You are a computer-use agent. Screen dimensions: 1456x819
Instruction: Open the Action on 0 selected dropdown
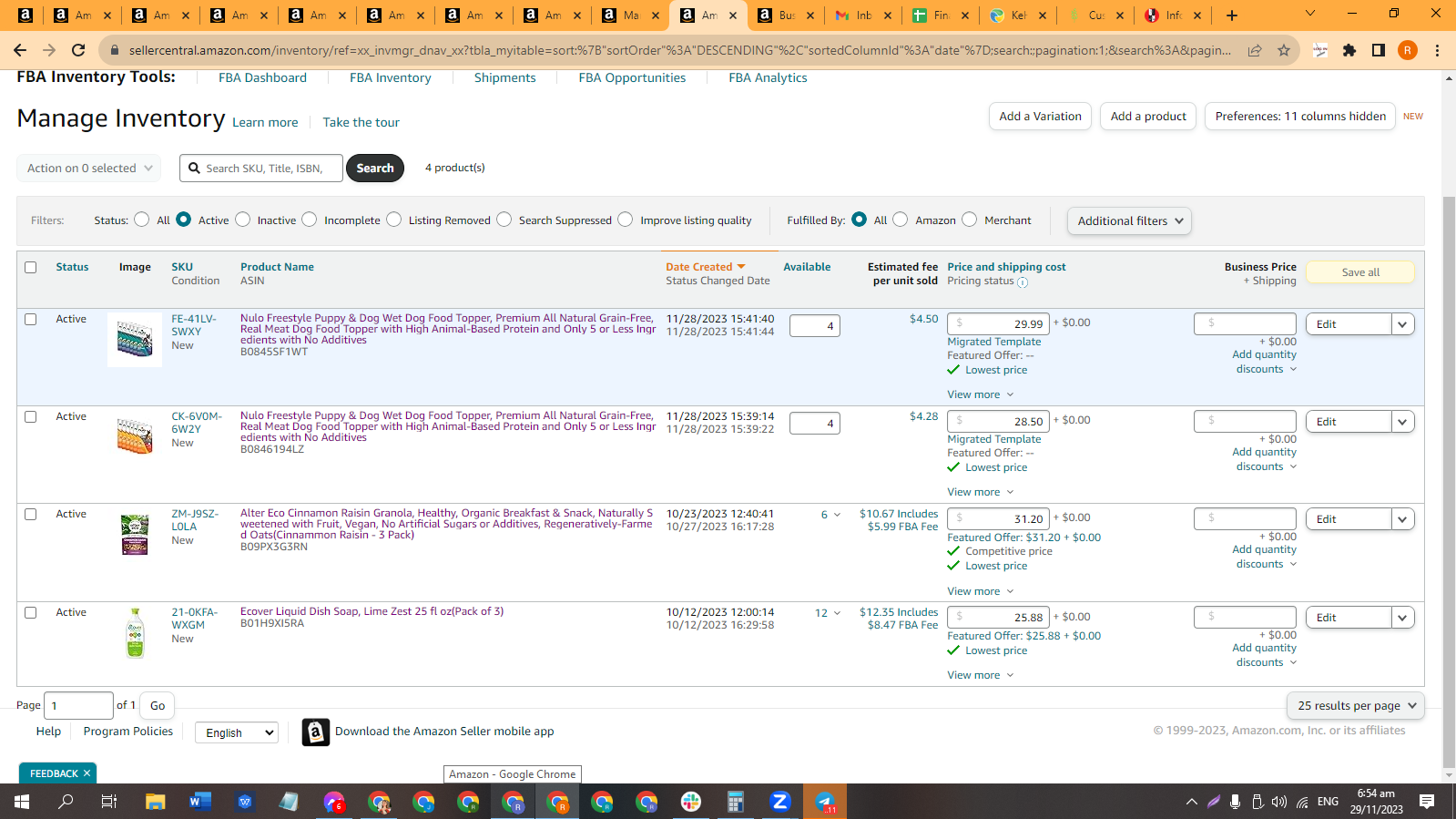(x=89, y=169)
